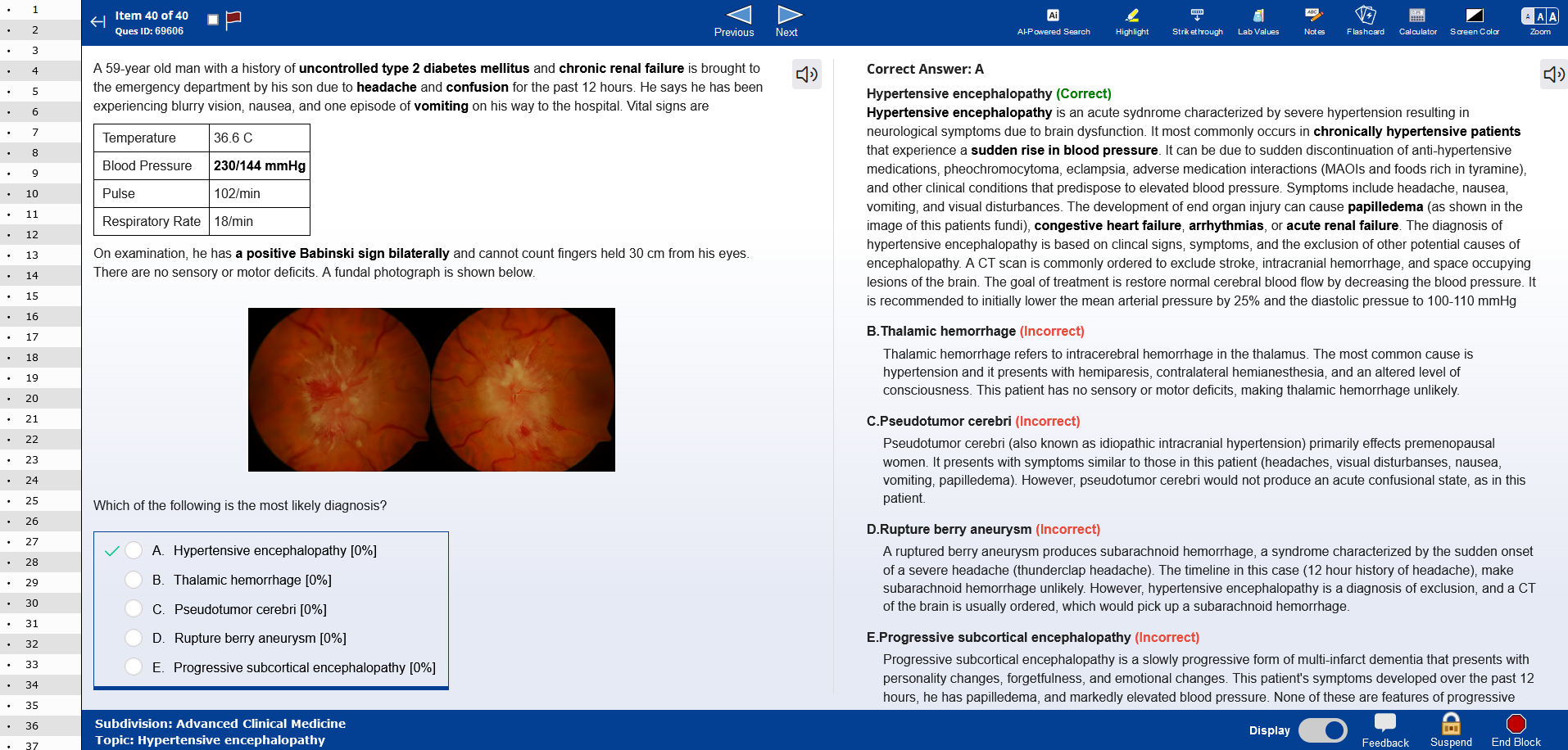Suspend the exam block

[x=1451, y=730]
